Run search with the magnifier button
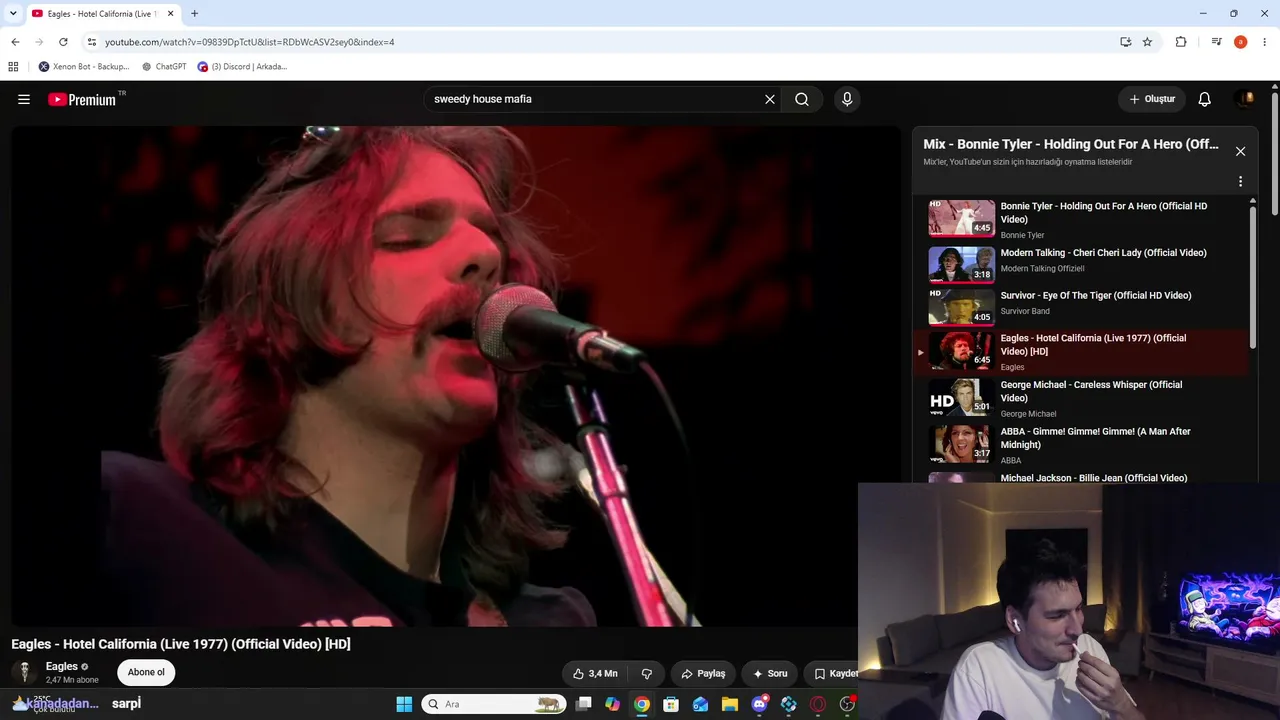Viewport: 1280px width, 720px height. [x=802, y=99]
